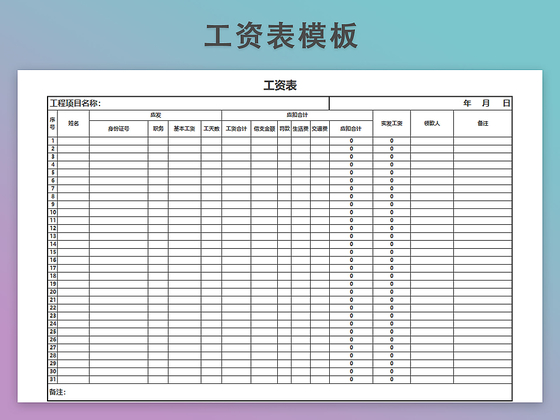Viewport: 560px width, 420px height.
Task: Select row number 5 in 序号 column
Action: pos(53,172)
